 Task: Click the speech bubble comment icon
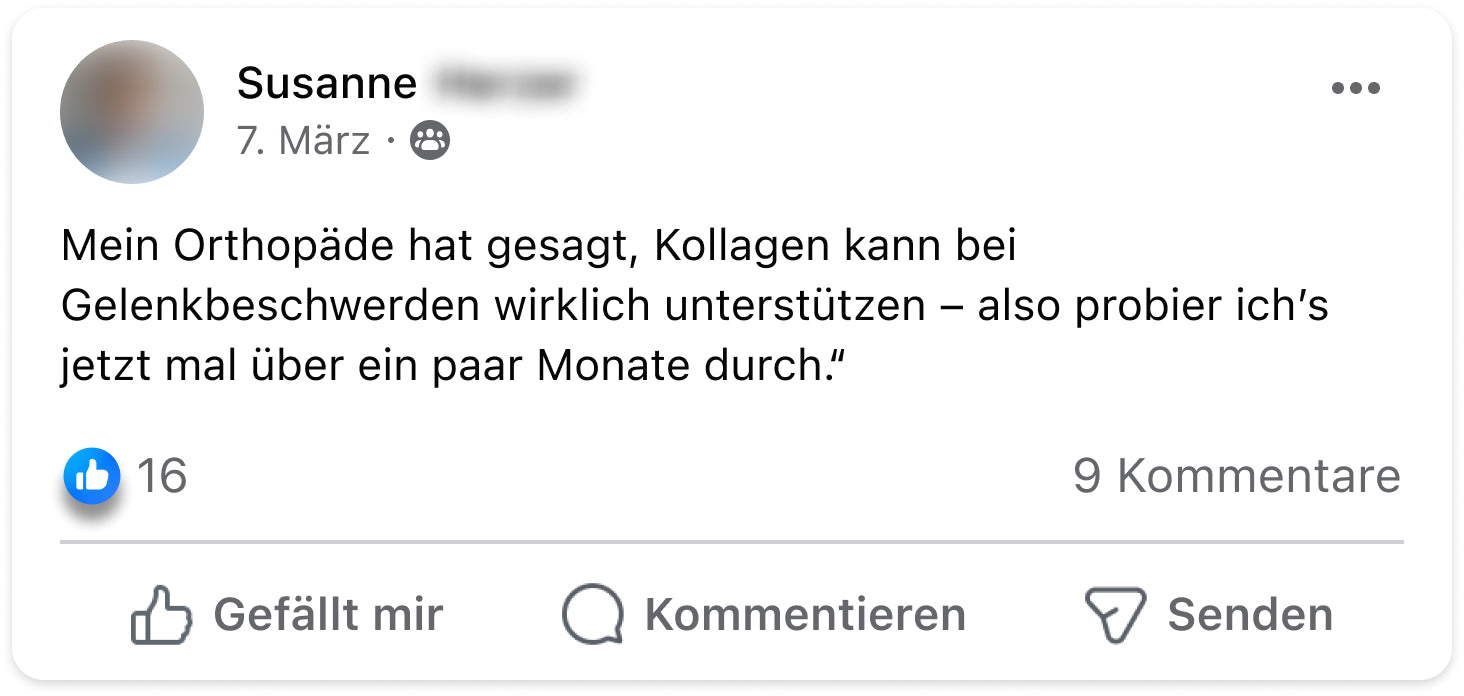(592, 614)
